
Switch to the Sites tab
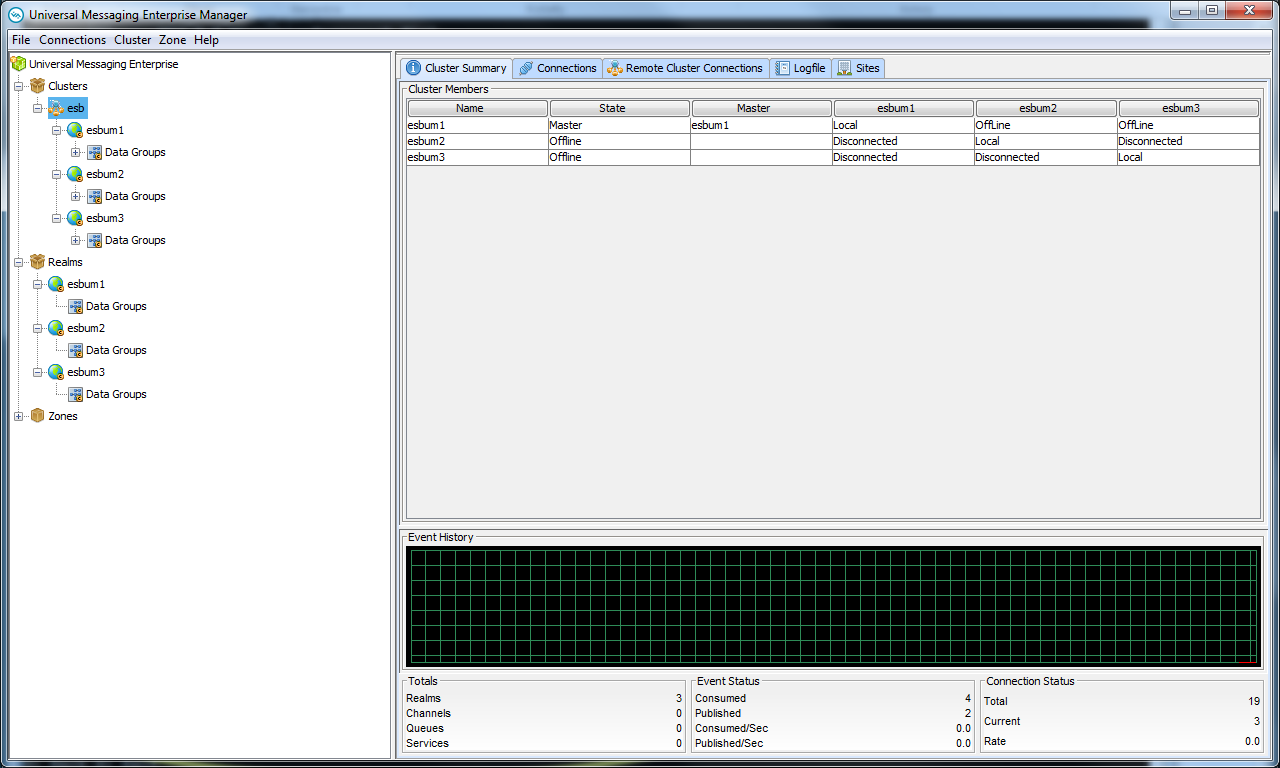[x=858, y=68]
